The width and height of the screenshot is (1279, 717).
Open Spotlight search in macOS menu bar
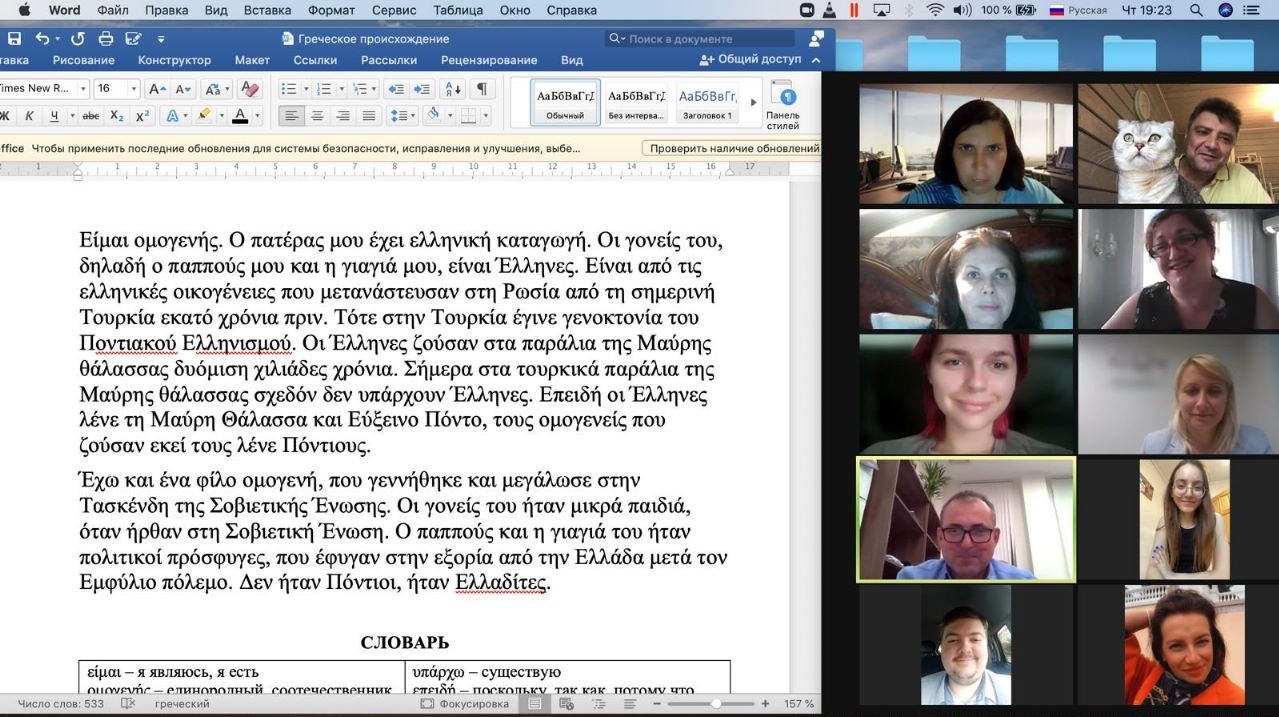tap(1196, 10)
